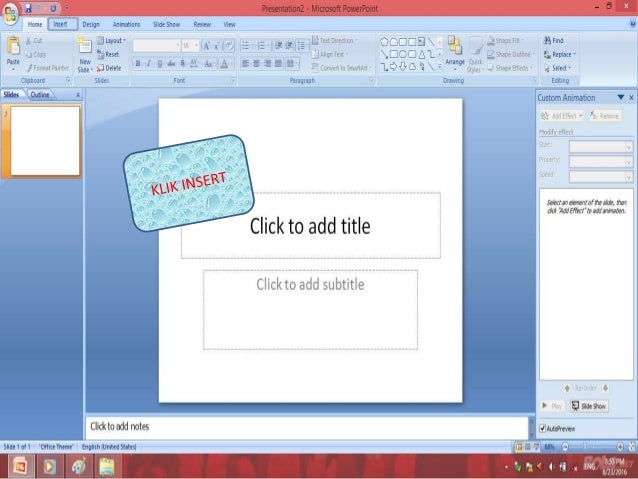
Task: Switch to Outline pane tab
Action: click(x=40, y=94)
